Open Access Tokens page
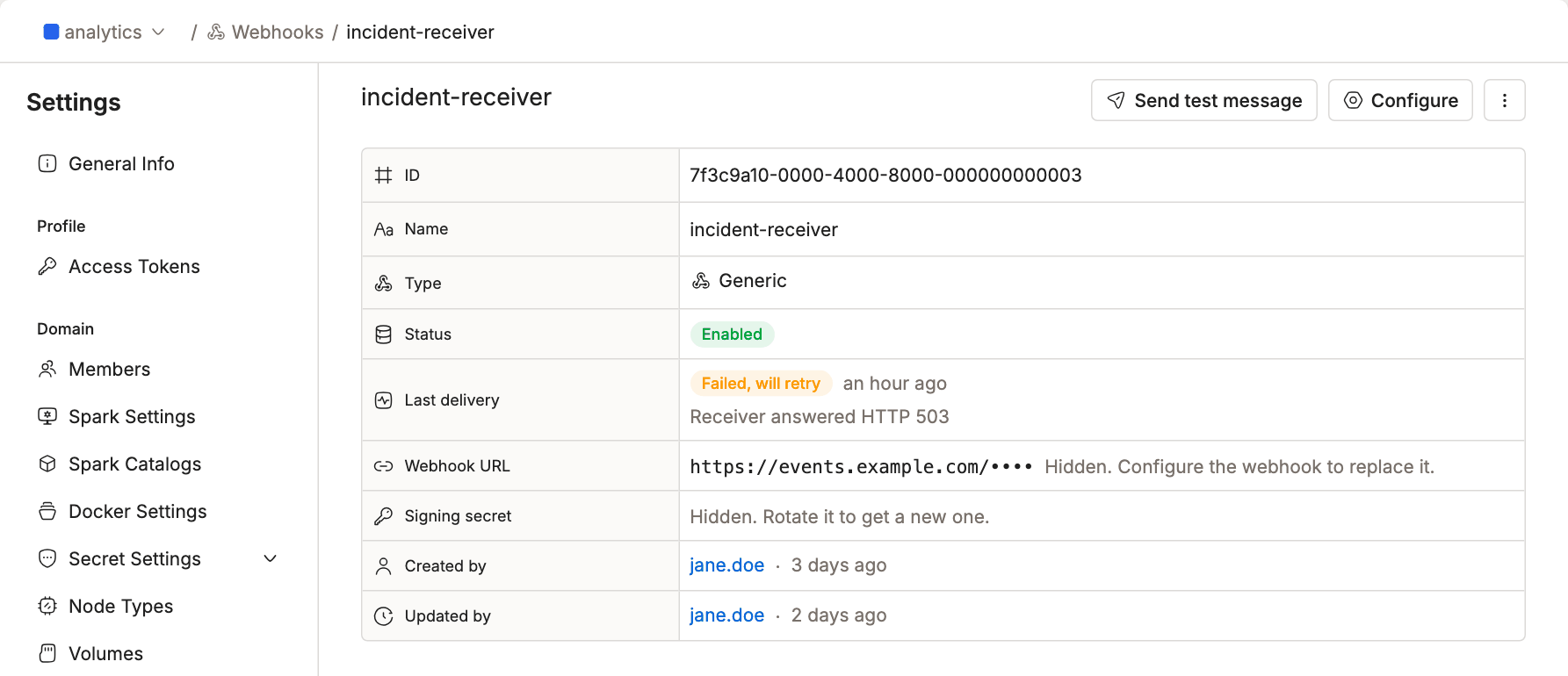The height and width of the screenshot is (676, 1568). pyautogui.click(x=134, y=267)
